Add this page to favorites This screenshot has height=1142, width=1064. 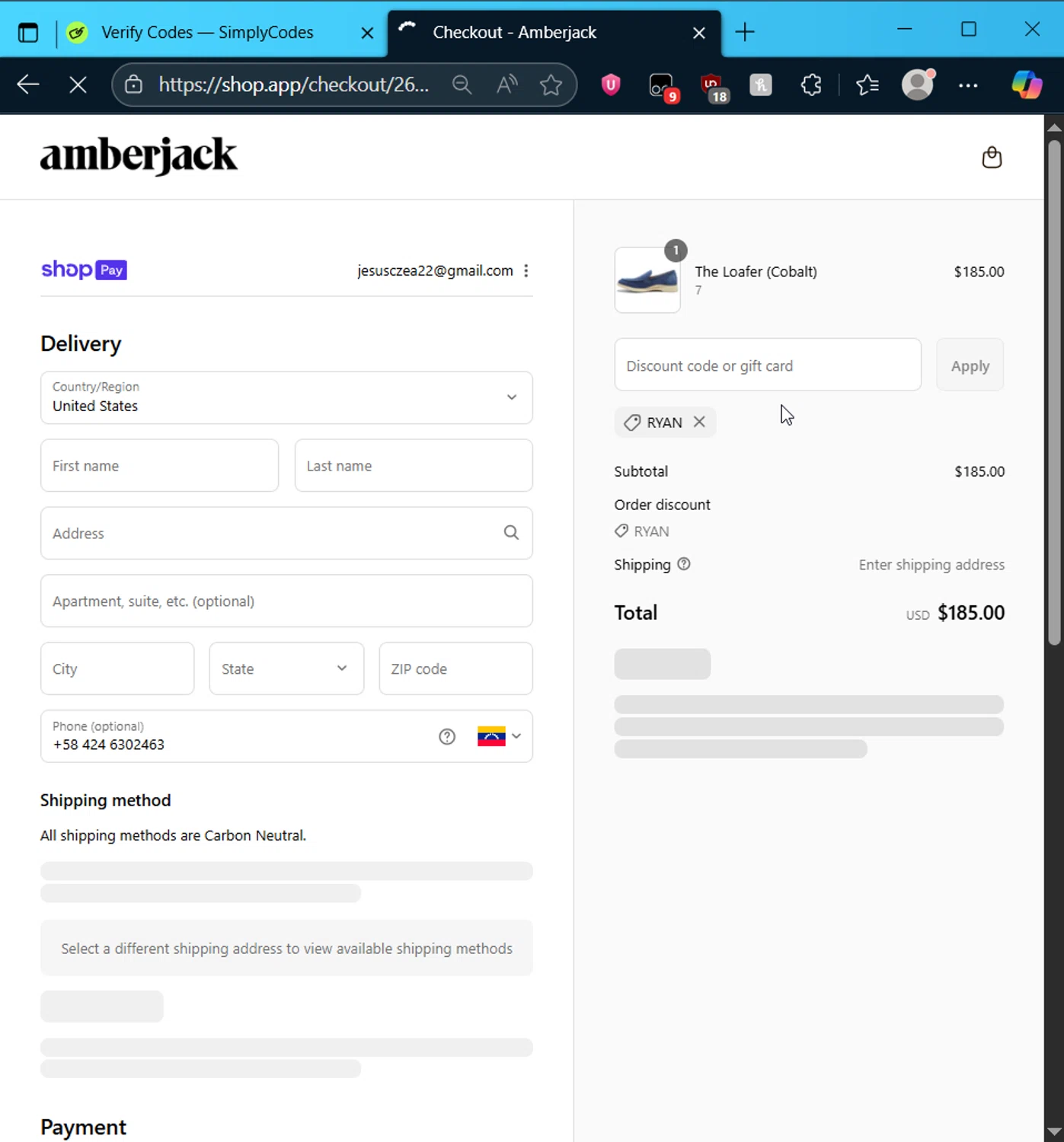[551, 85]
